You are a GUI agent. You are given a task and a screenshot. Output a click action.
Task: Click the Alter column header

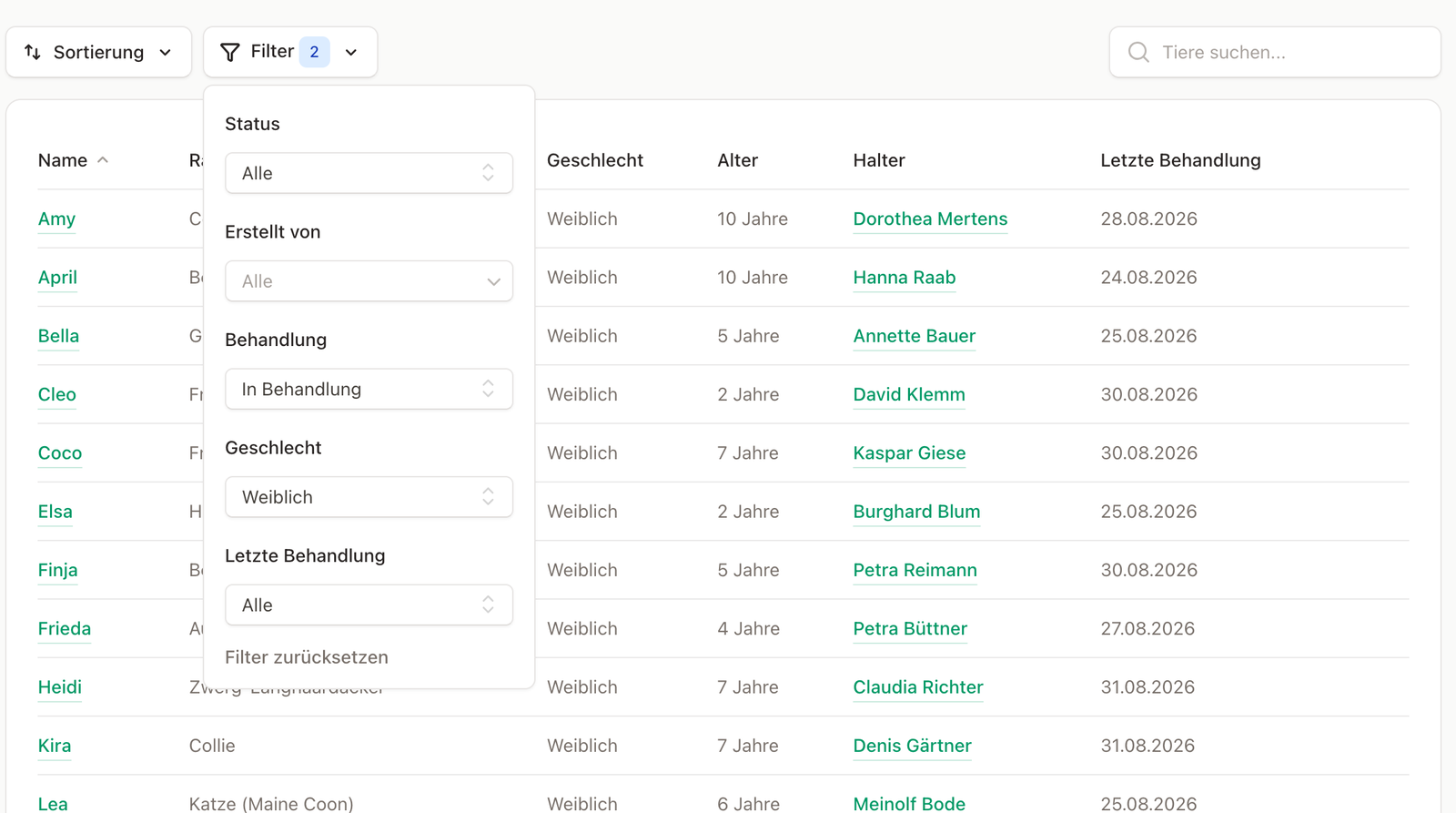click(x=737, y=160)
